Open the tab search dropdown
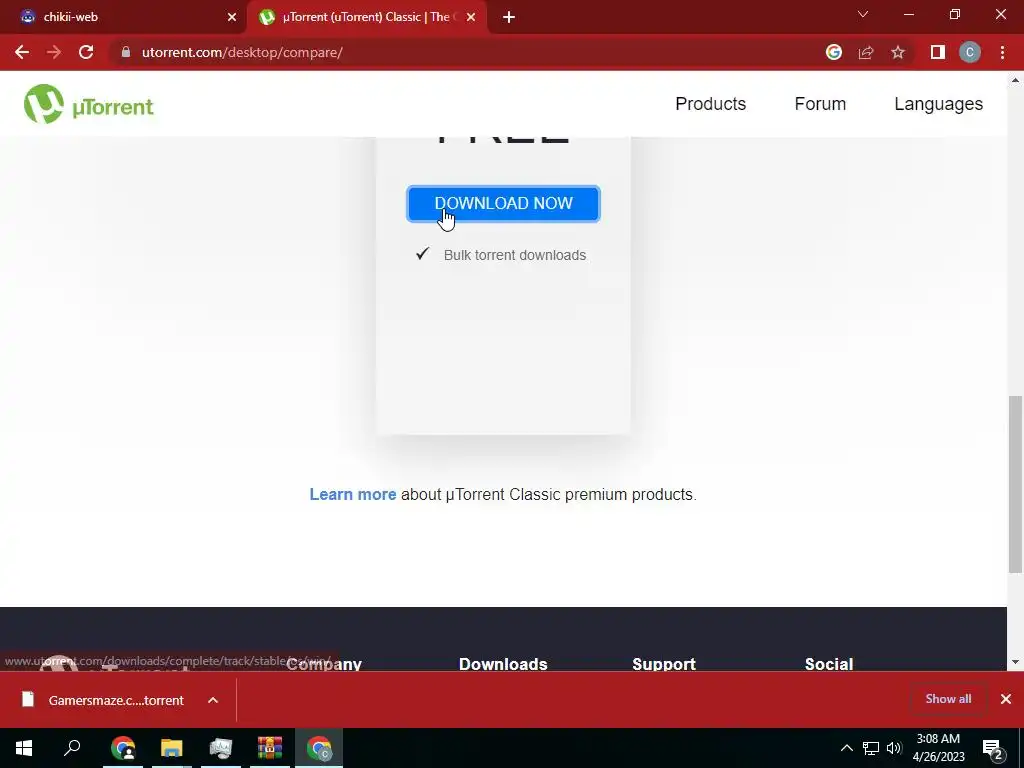 (863, 14)
